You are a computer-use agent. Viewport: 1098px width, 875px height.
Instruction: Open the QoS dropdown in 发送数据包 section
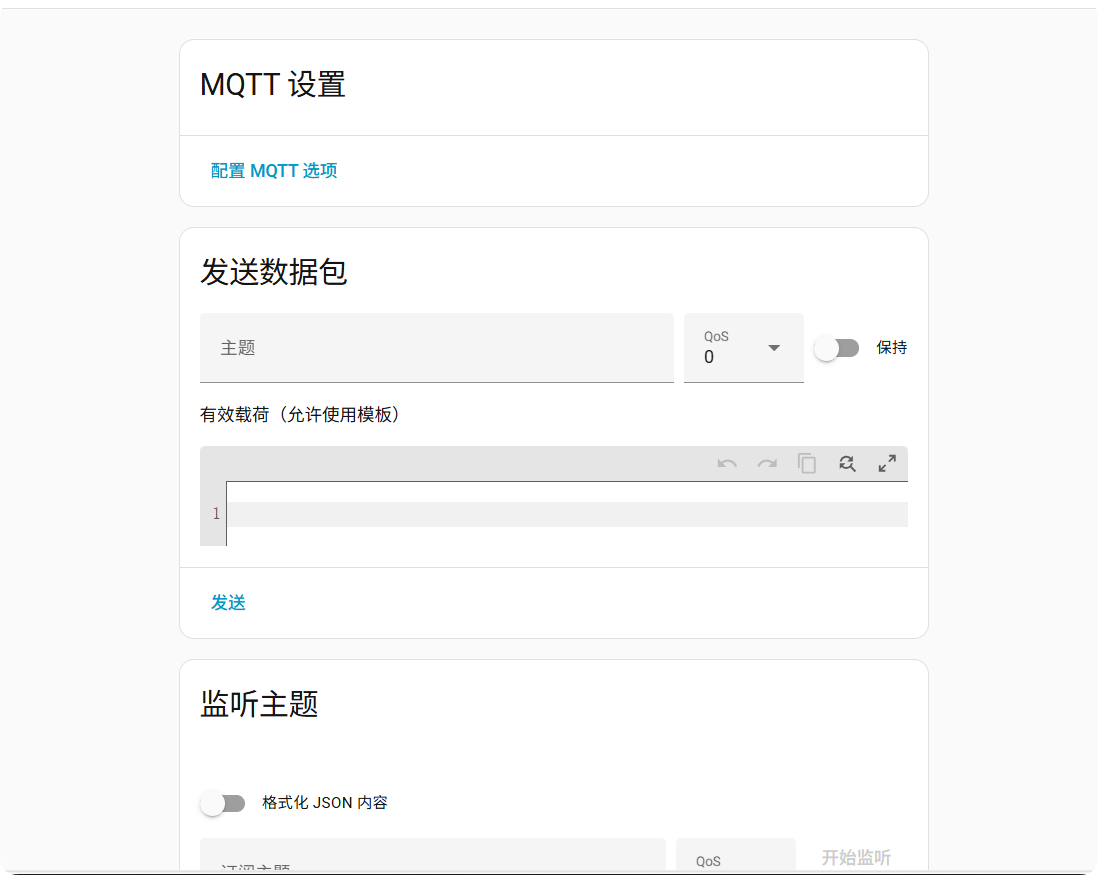[x=744, y=348]
